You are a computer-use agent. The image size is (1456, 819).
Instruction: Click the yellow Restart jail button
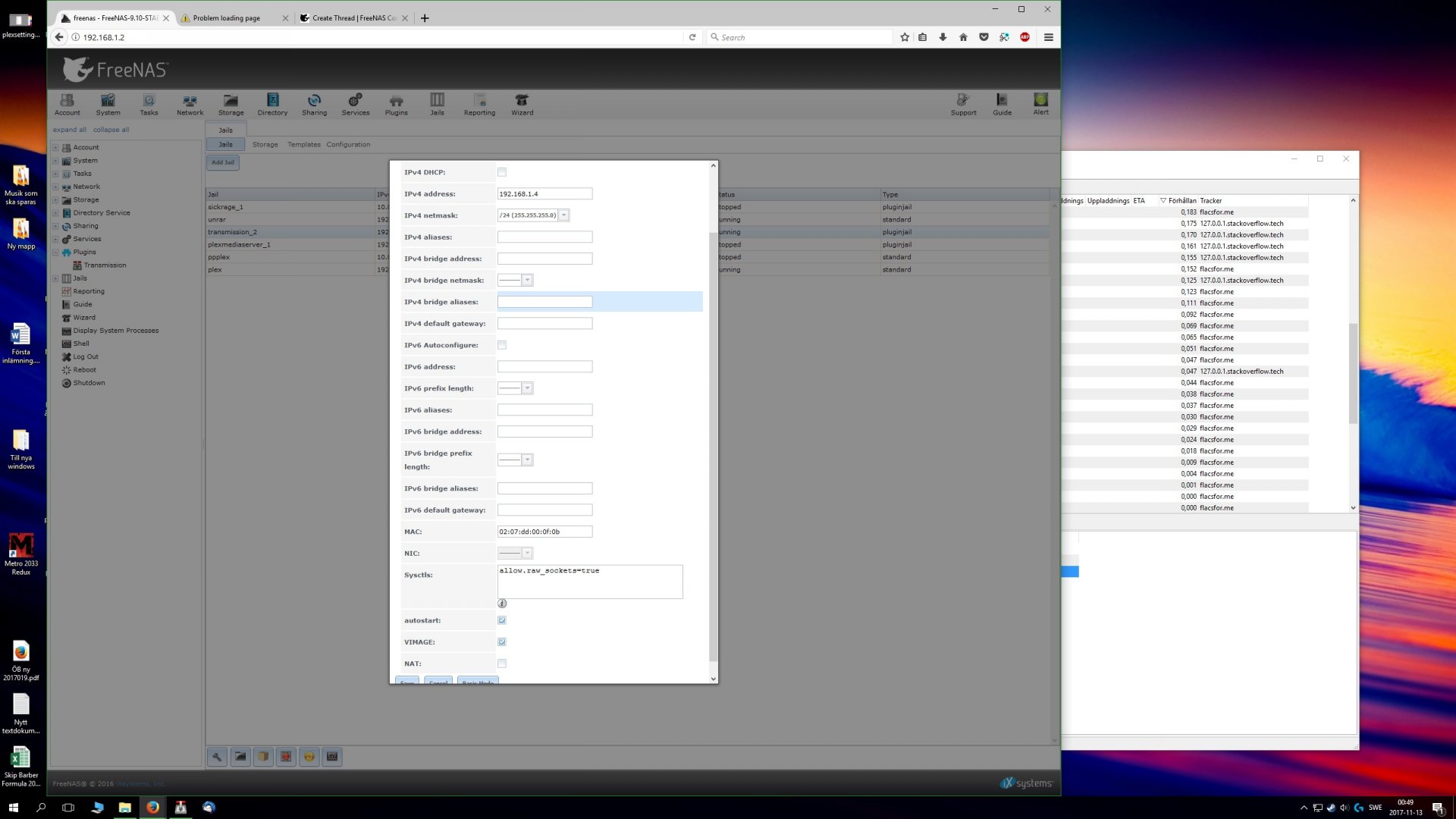click(309, 756)
